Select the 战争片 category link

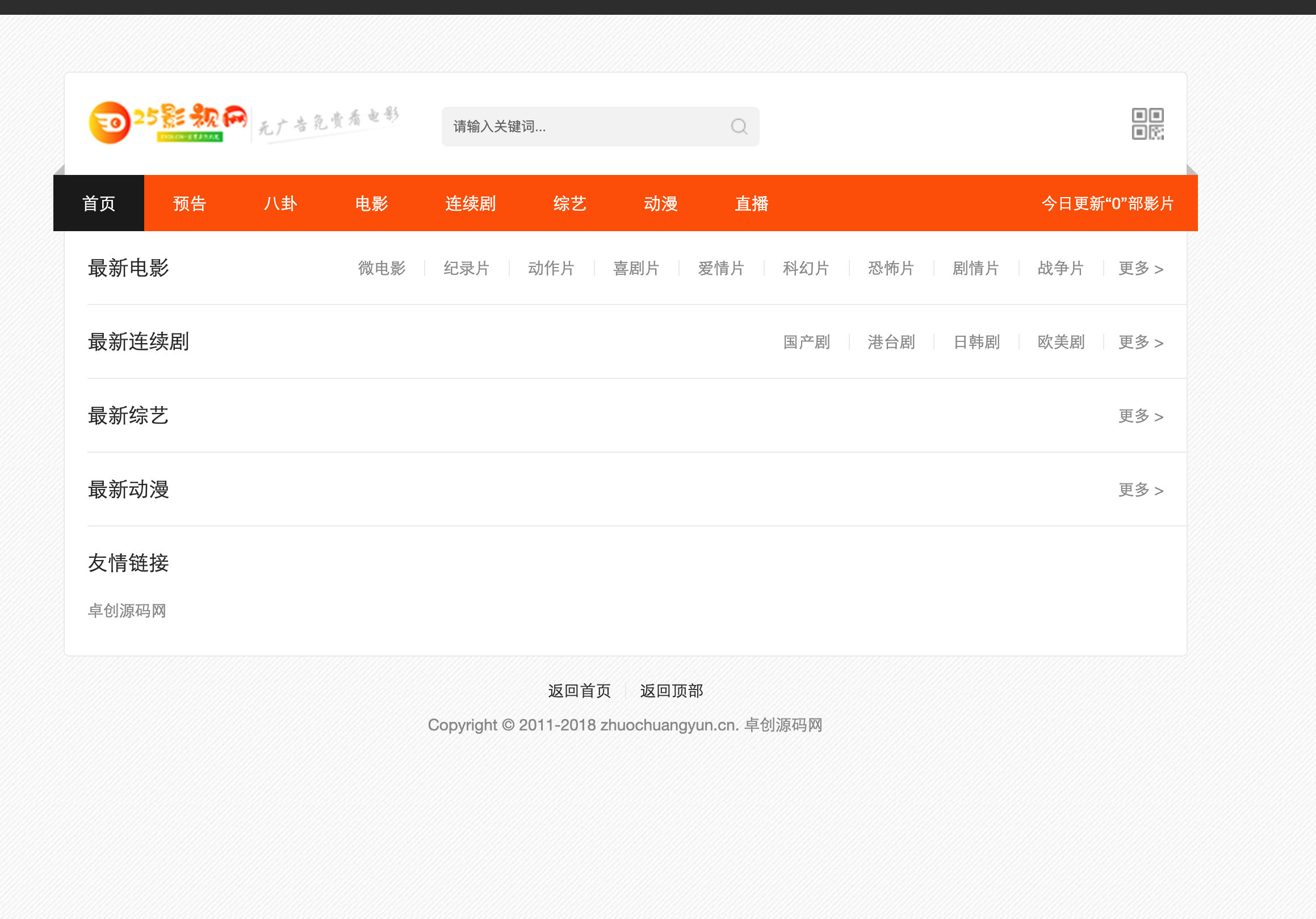click(1061, 268)
